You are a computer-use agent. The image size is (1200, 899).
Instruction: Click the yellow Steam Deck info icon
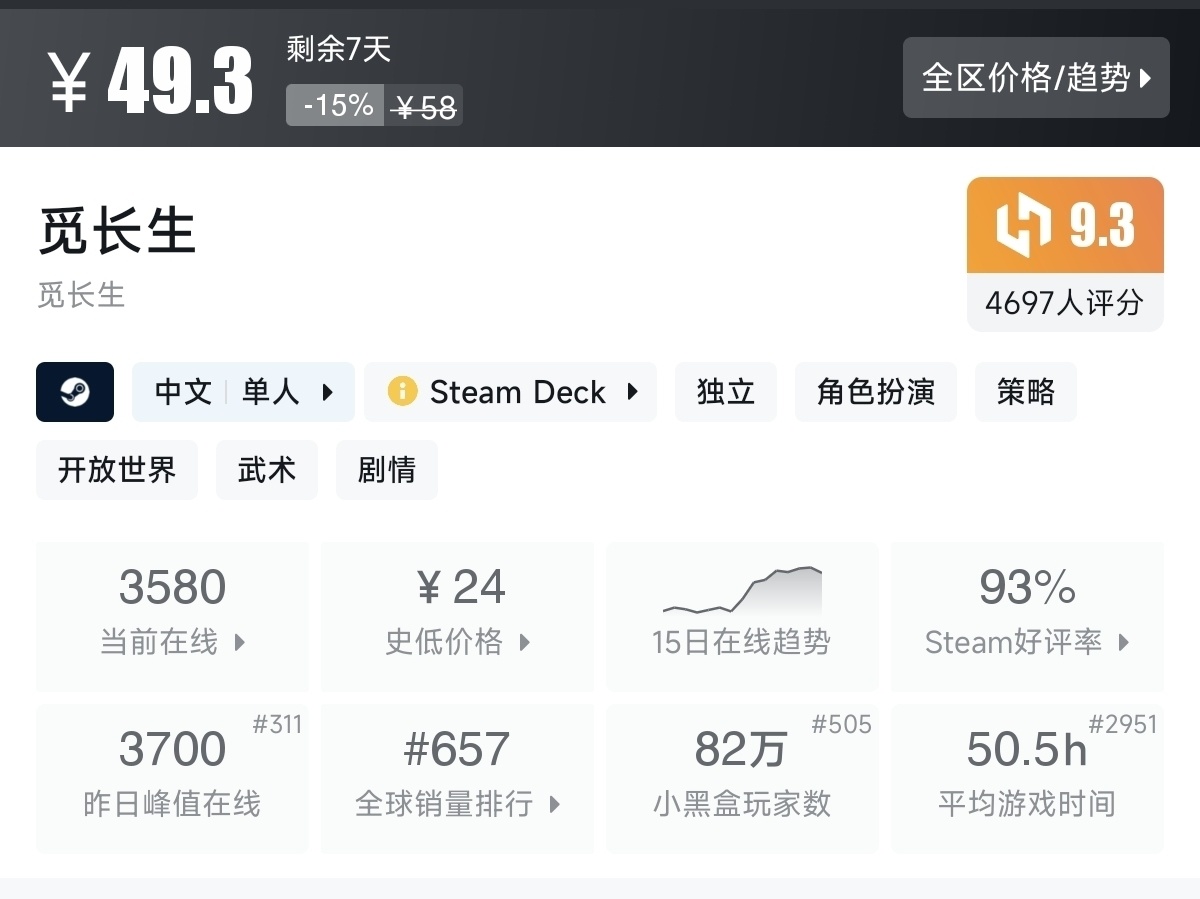click(402, 392)
